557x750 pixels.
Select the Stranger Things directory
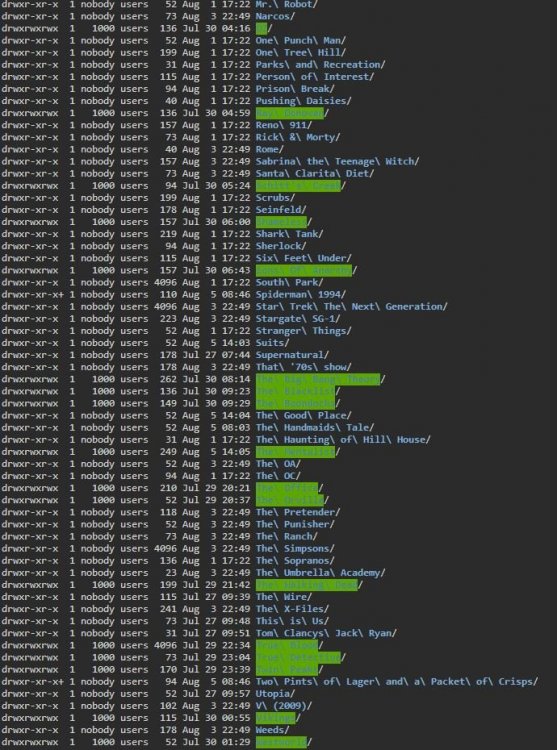point(303,331)
